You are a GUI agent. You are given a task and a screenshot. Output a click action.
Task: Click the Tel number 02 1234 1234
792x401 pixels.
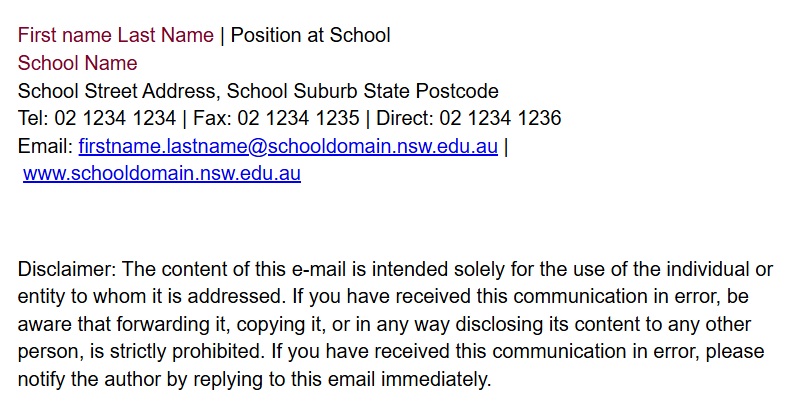[114, 119]
